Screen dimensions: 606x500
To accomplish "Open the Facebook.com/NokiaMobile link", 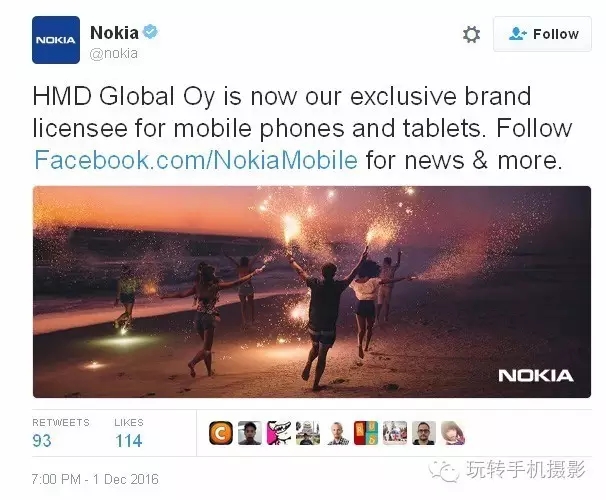I will click(196, 160).
